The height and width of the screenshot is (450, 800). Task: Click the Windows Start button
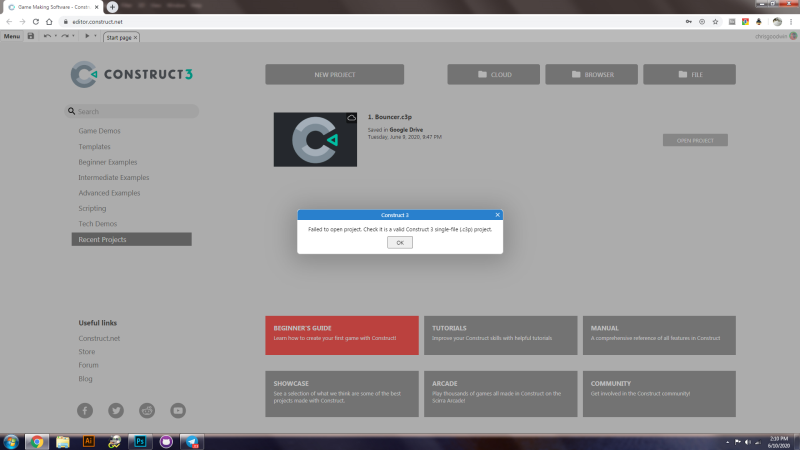(11, 442)
